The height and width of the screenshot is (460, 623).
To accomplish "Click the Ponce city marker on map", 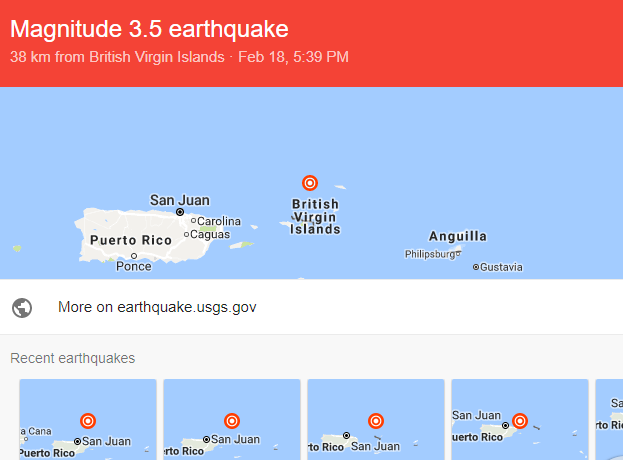I will click(134, 256).
